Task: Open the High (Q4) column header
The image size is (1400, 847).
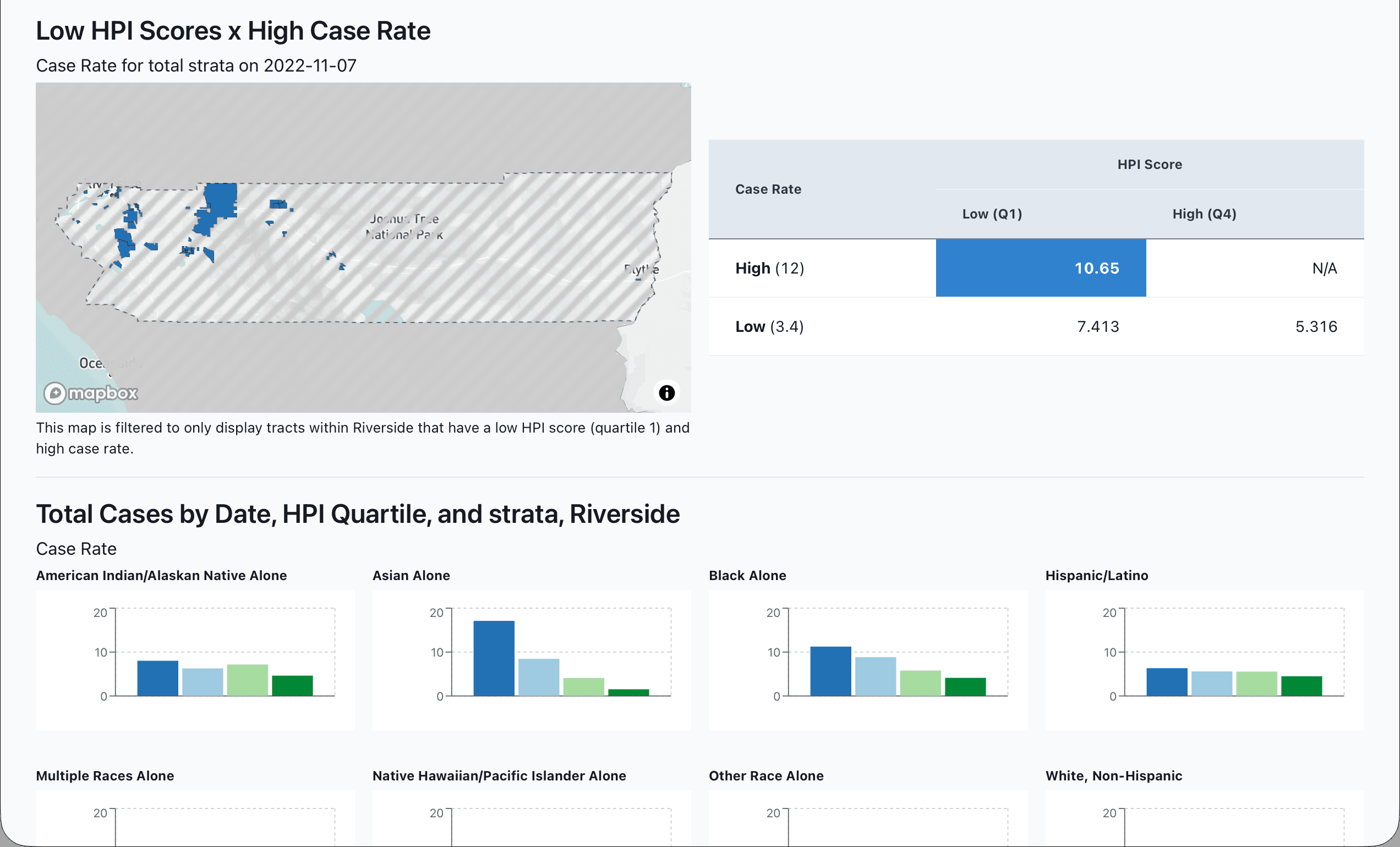Action: click(x=1203, y=214)
